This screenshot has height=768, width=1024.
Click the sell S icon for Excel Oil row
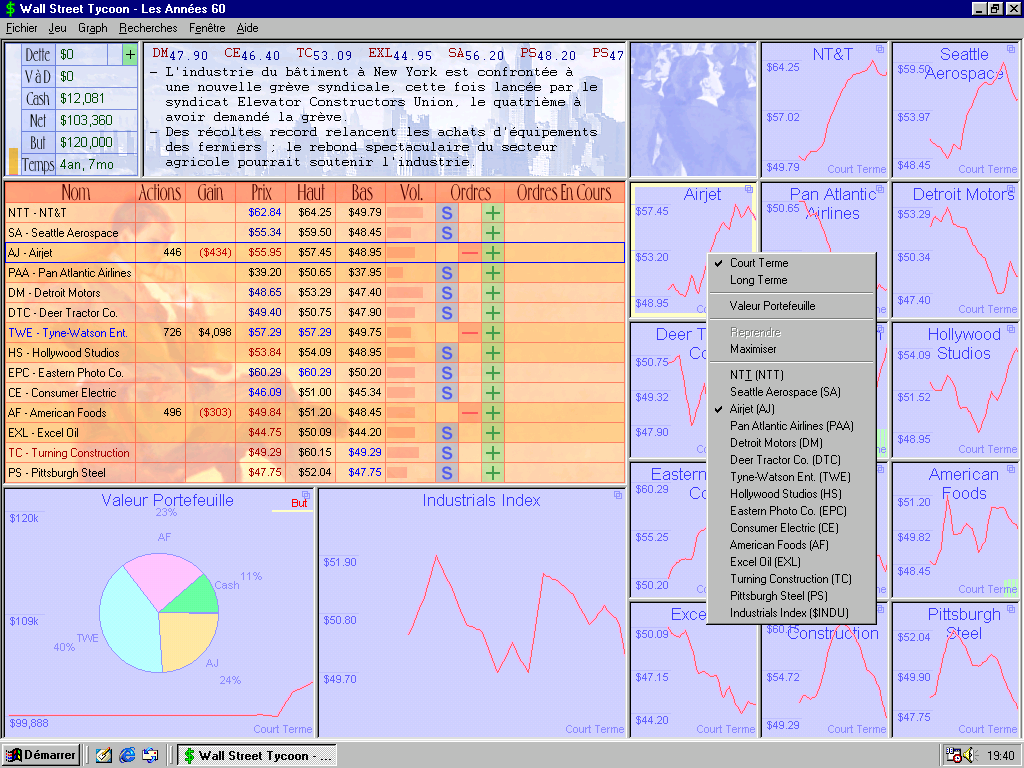(x=447, y=433)
